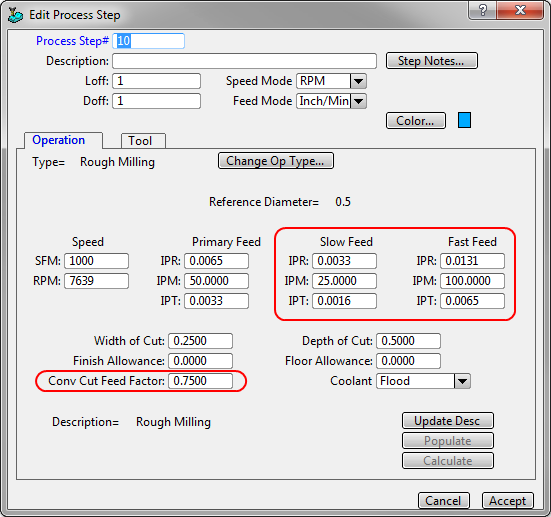Click the Primary Feed IPT field

click(216, 301)
